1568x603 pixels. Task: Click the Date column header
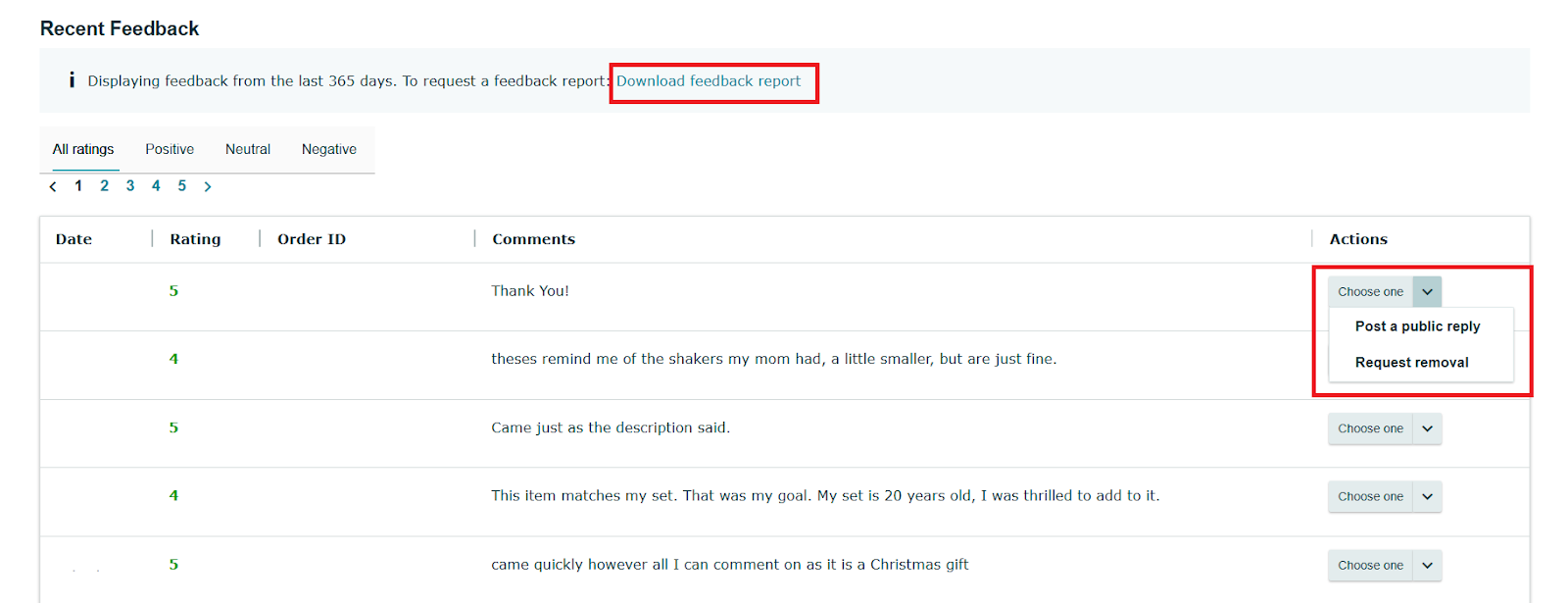point(73,238)
